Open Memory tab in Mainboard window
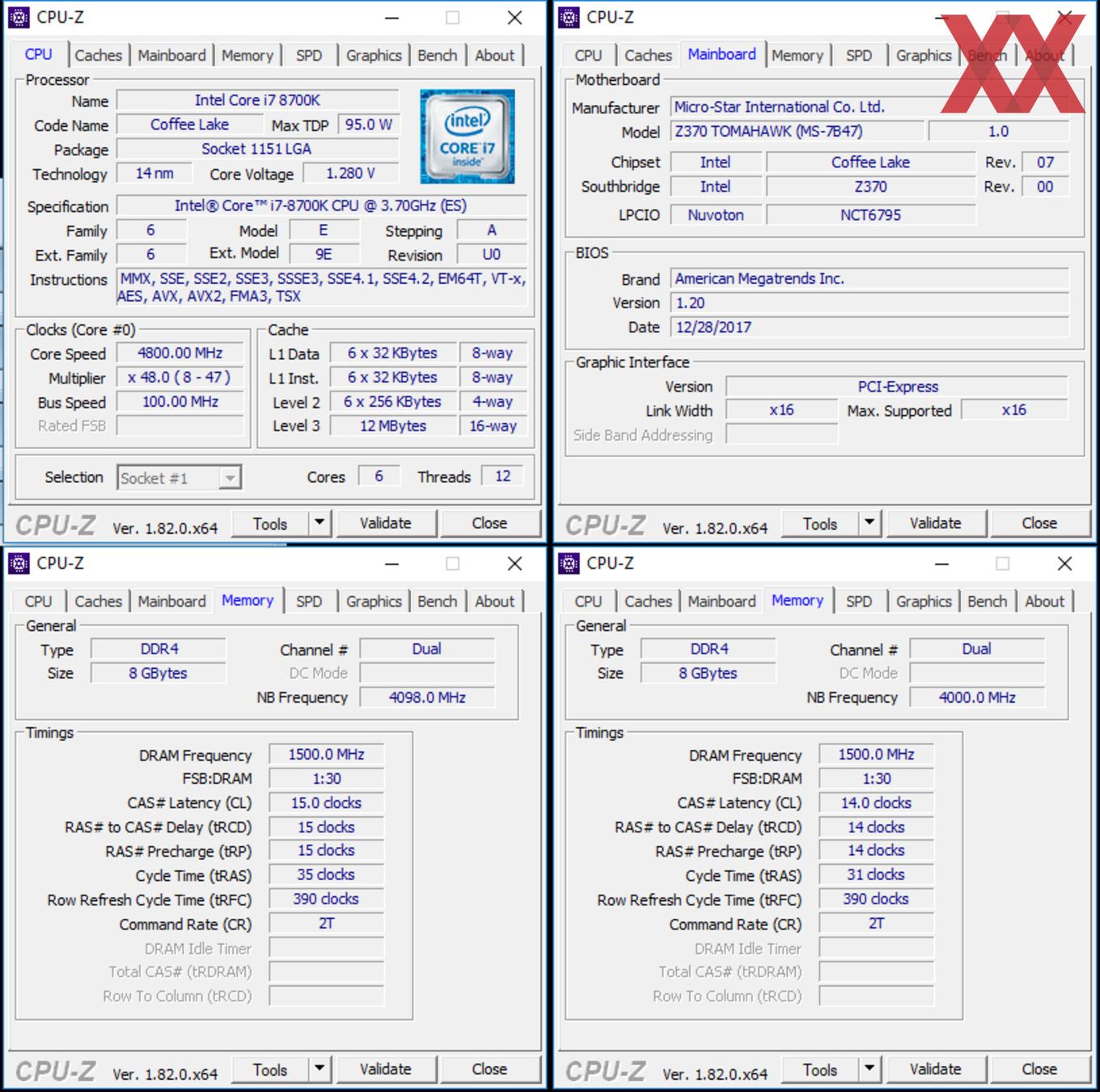This screenshot has width=1100, height=1092. [797, 55]
